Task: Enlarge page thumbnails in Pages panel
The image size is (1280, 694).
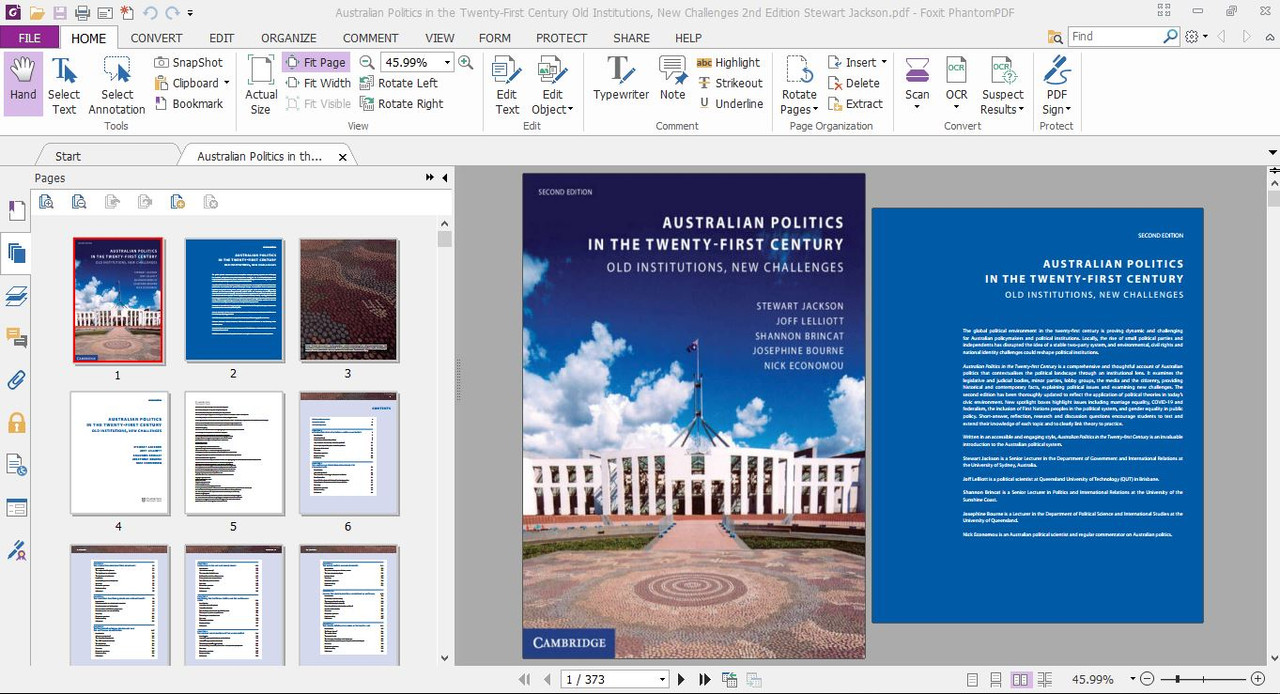Action: point(46,202)
